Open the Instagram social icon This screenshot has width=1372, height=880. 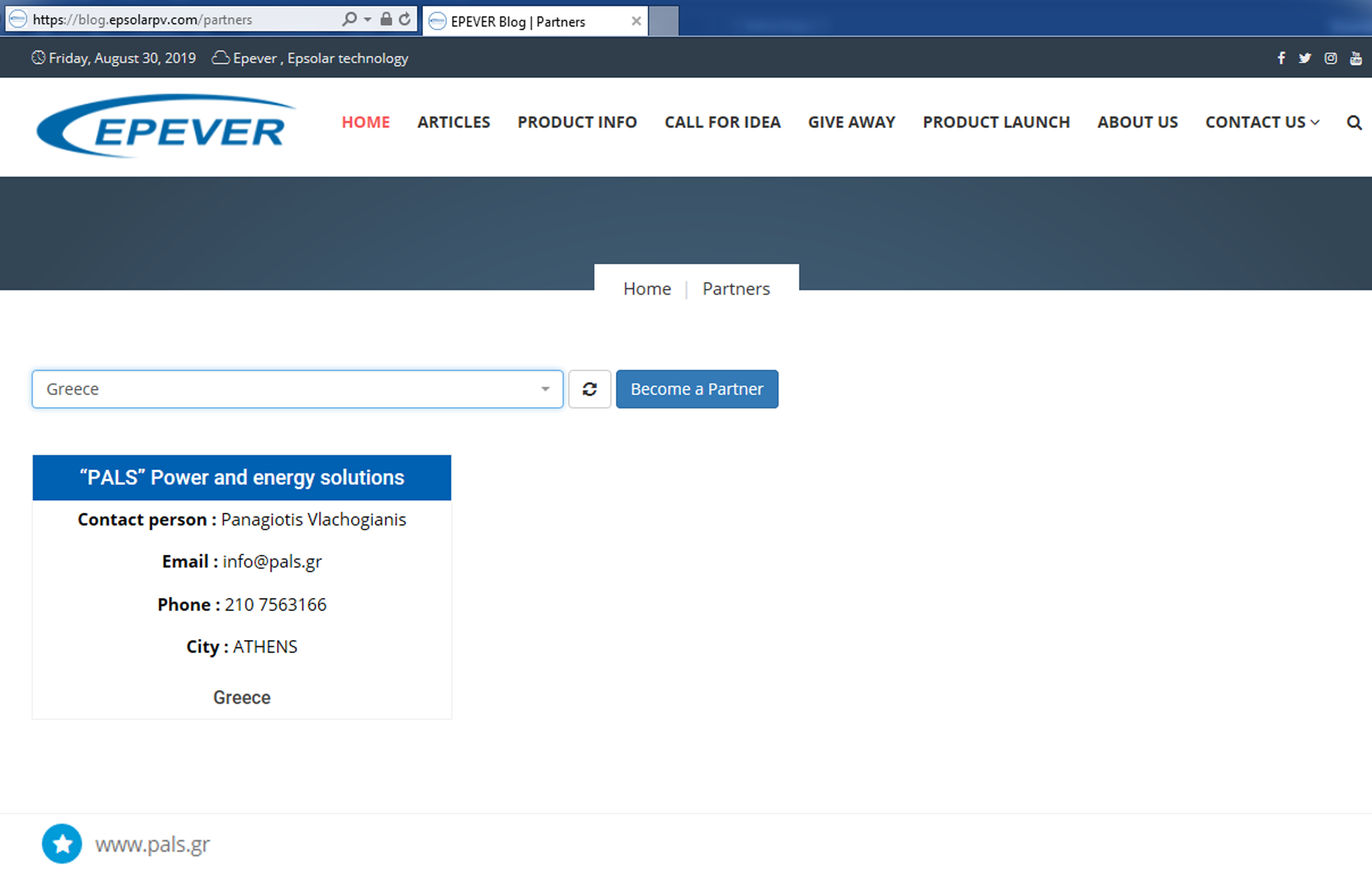point(1331,58)
